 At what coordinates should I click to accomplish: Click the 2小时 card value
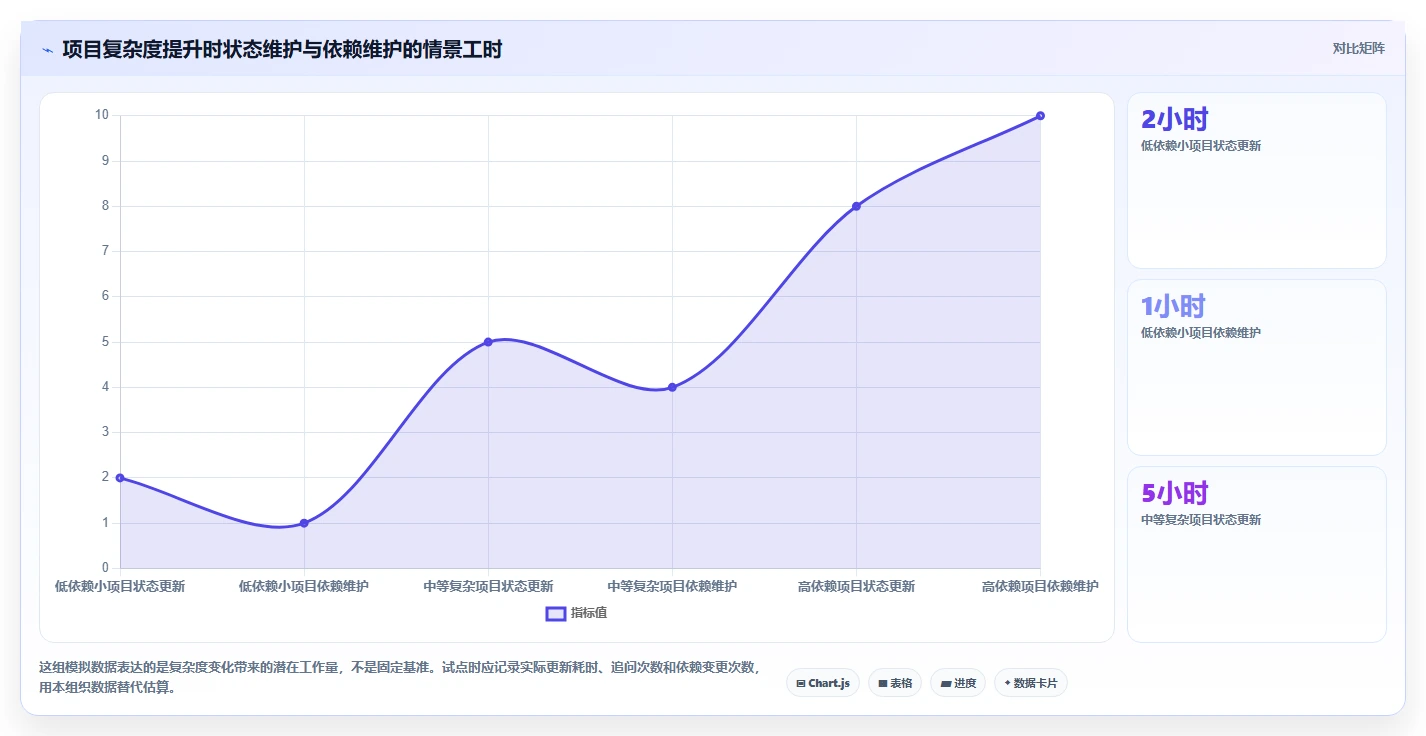[1174, 120]
